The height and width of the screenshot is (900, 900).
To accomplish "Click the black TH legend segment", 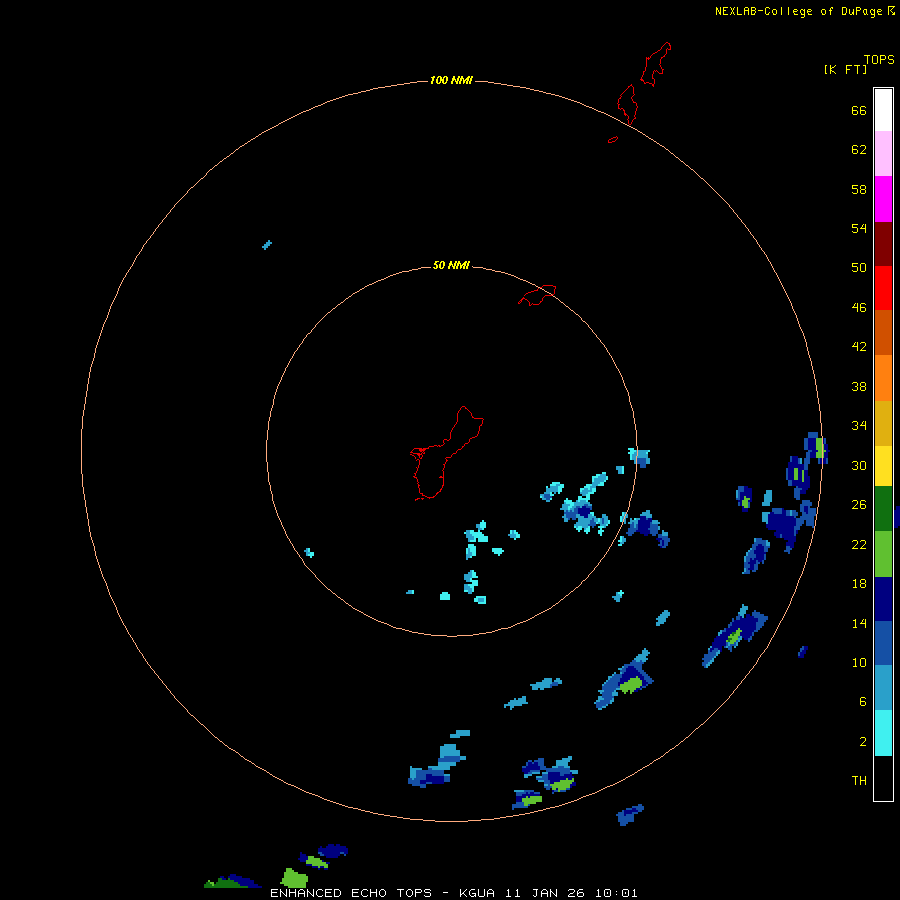I will coord(883,778).
